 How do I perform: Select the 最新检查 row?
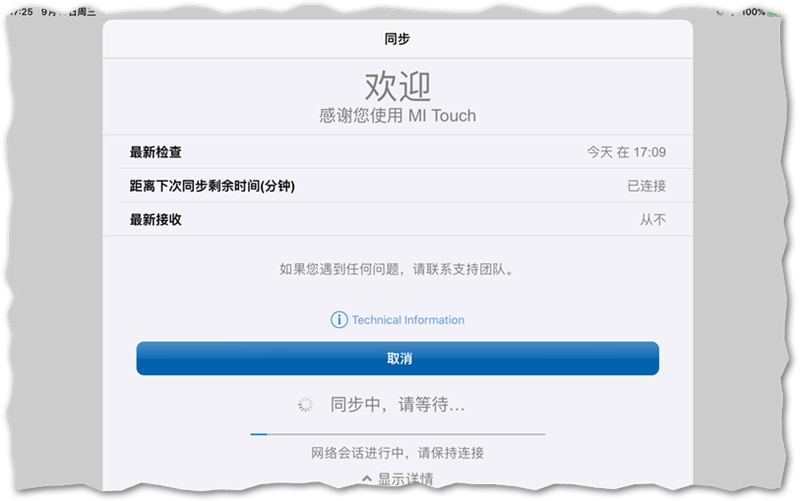coord(397,152)
